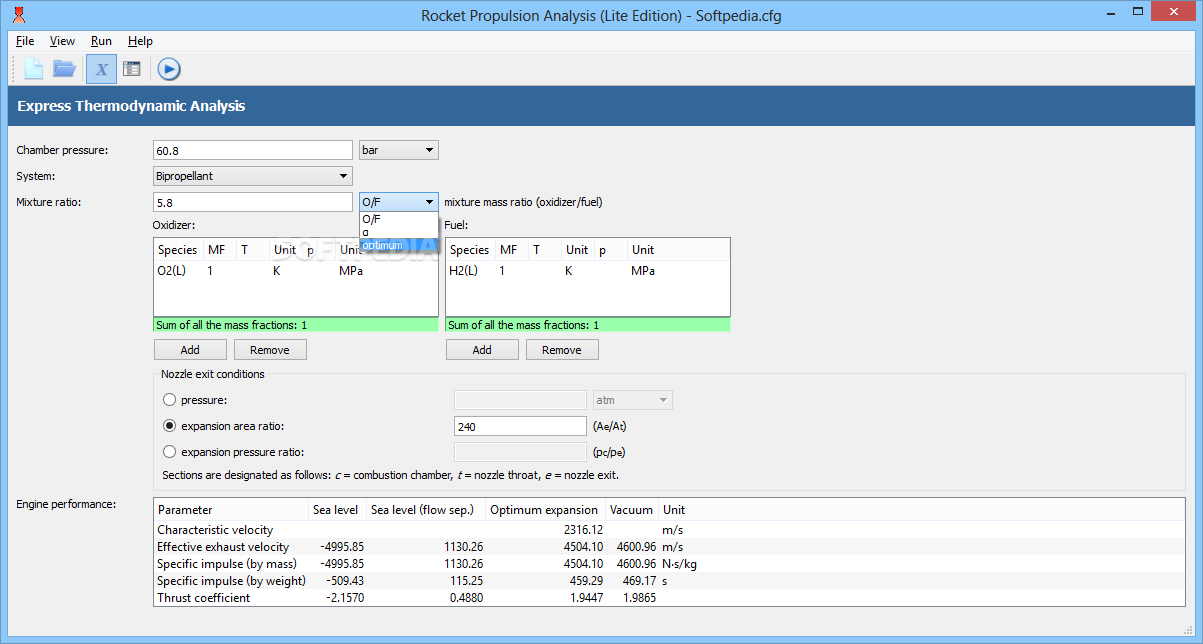This screenshot has height=644, width=1203.
Task: Open the chamber pressure unit bar dropdown
Action: click(399, 150)
